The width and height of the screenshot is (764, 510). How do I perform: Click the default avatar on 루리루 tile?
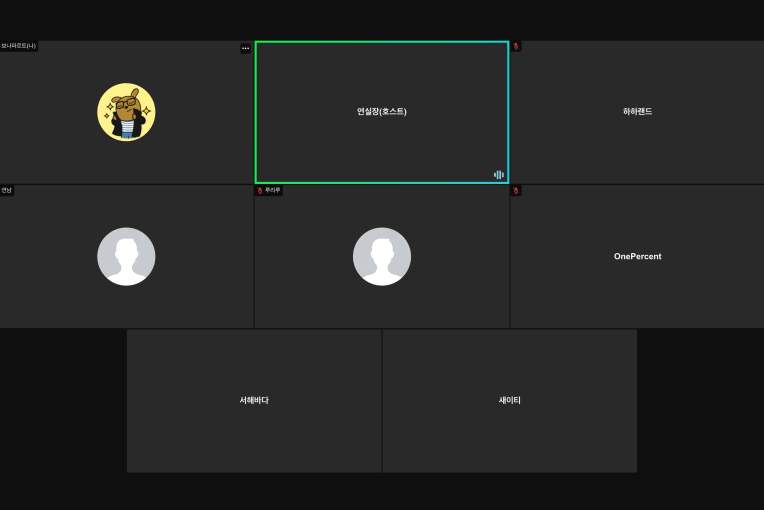pos(382,256)
